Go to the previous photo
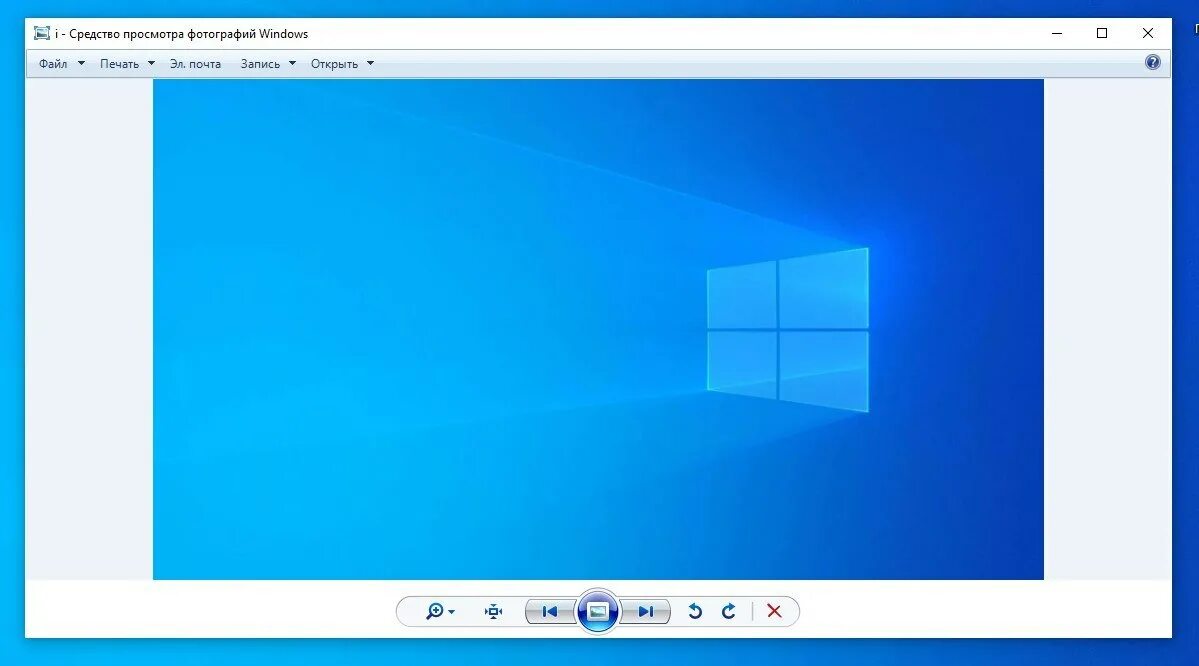 pos(550,611)
